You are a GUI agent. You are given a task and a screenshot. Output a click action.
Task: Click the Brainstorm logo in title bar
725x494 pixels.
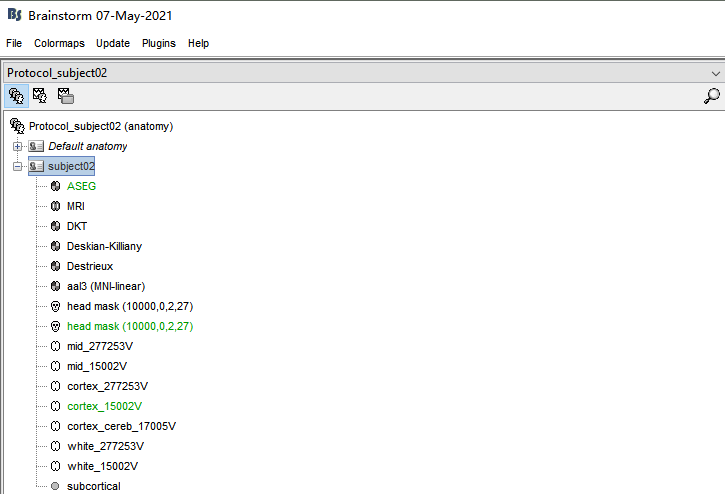tap(14, 15)
